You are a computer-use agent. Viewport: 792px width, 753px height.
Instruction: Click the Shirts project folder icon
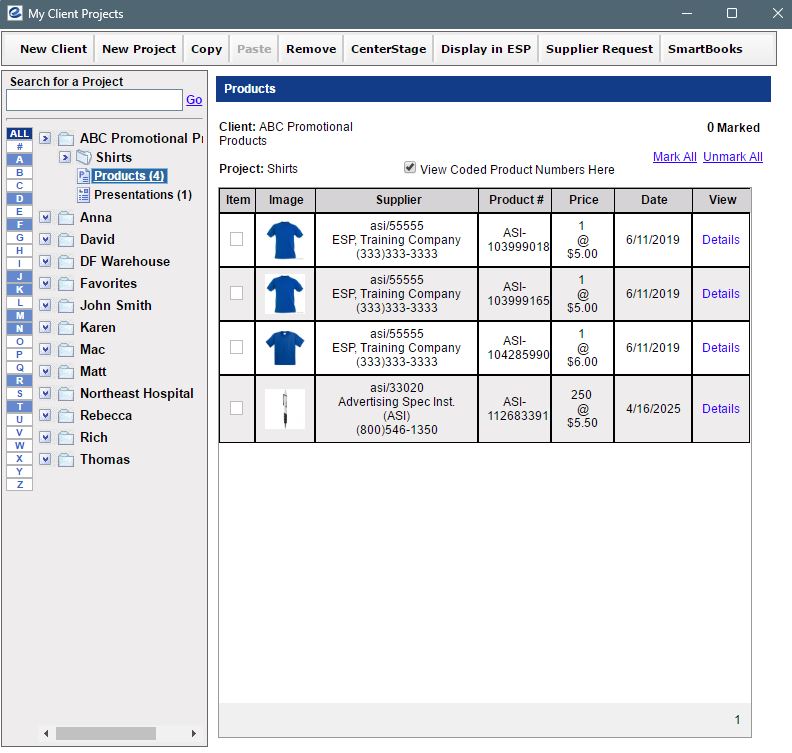[x=84, y=157]
